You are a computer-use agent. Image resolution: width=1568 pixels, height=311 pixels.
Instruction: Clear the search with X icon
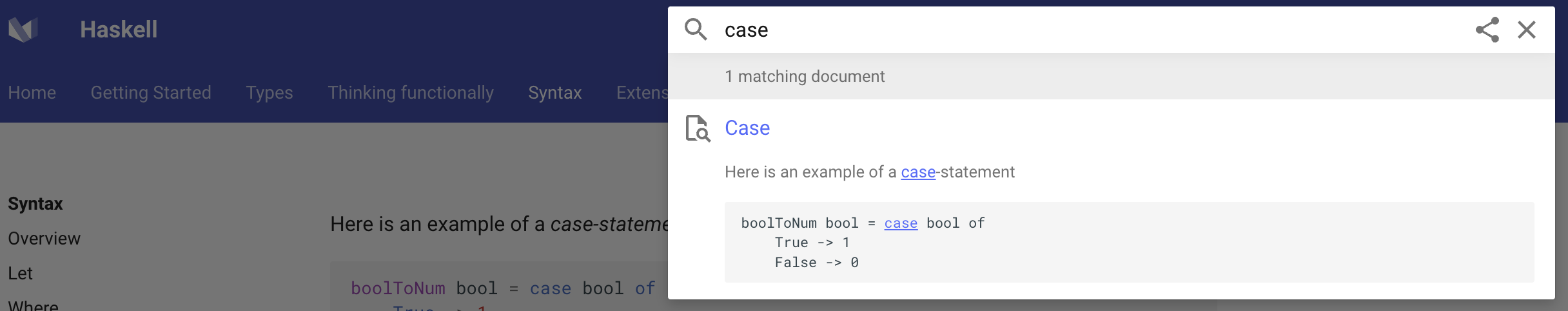click(x=1527, y=30)
